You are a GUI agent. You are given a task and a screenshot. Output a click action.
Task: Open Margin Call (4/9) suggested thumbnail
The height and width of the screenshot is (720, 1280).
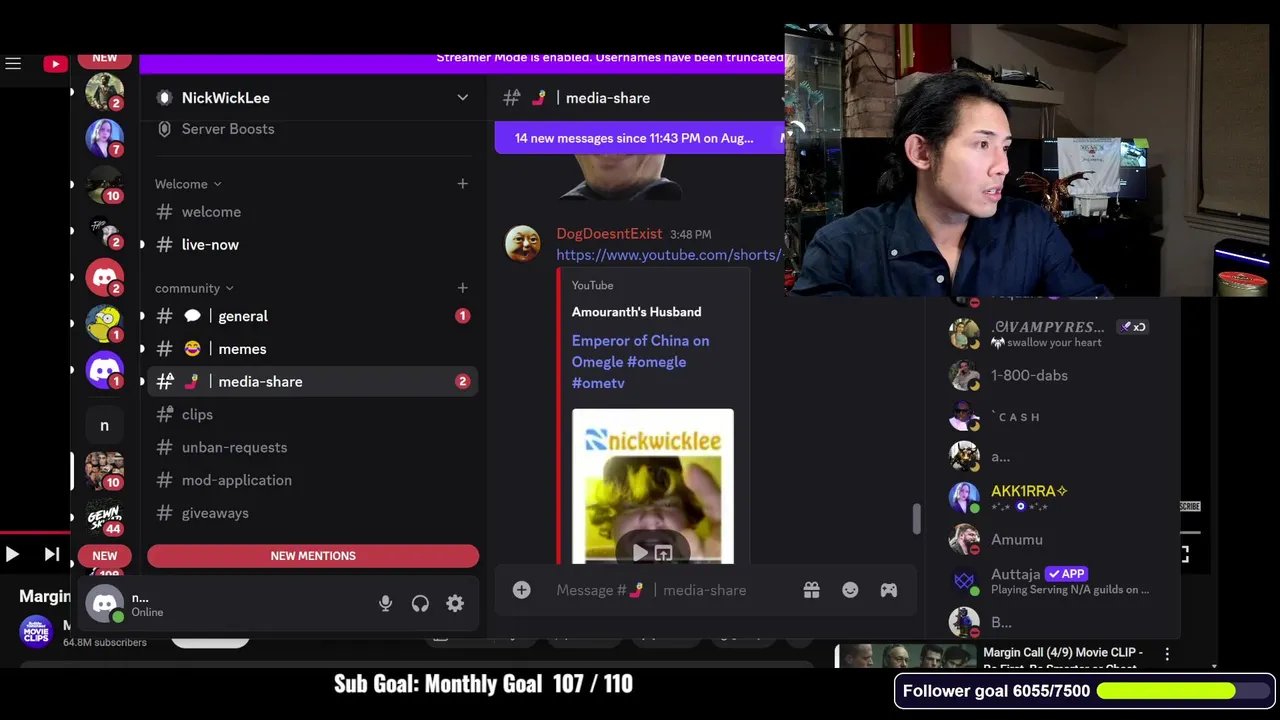(907, 657)
